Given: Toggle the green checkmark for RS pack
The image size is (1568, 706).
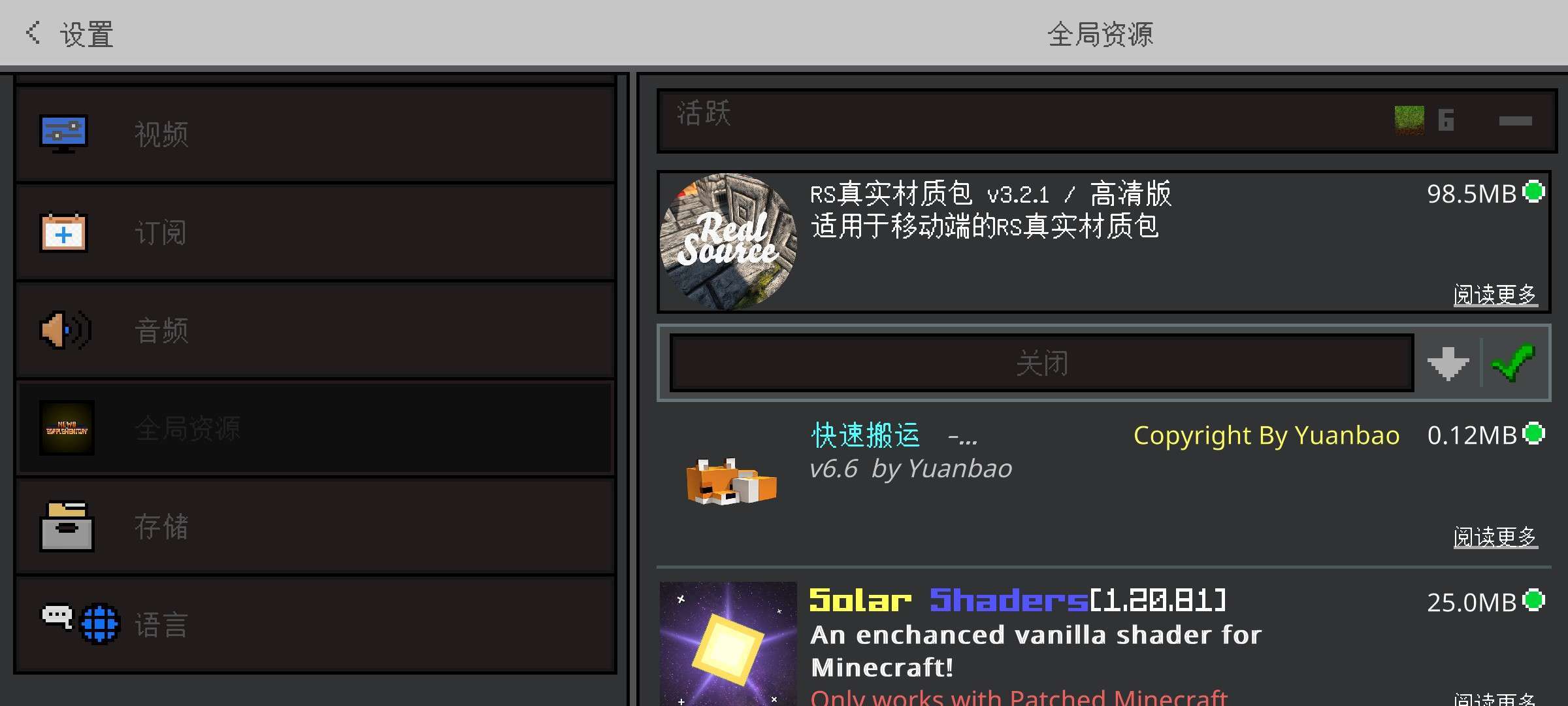Looking at the screenshot, I should (1514, 363).
